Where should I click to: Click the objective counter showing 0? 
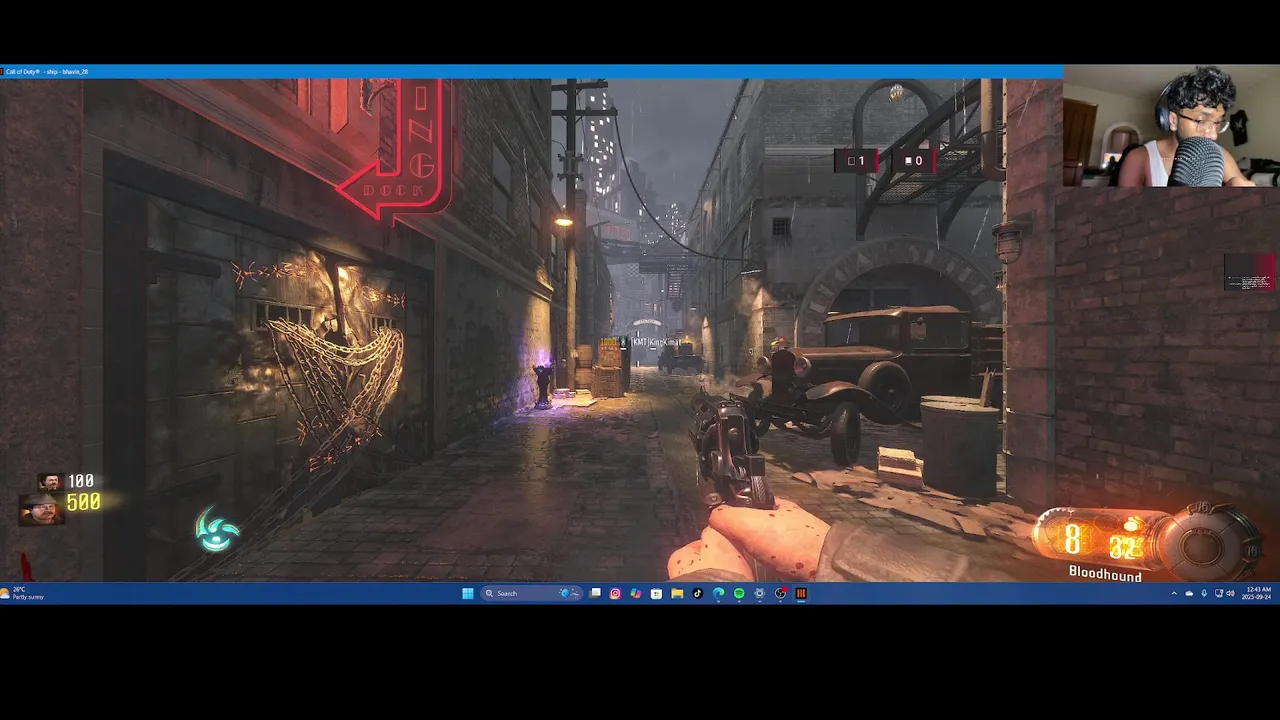click(x=913, y=160)
